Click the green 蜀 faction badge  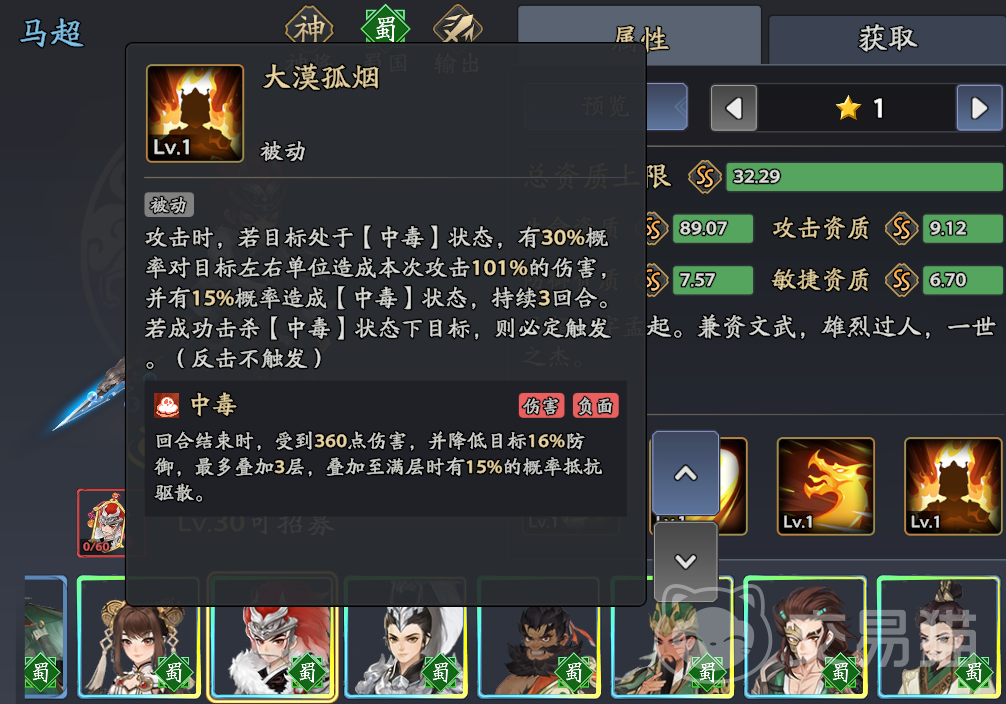[x=385, y=28]
